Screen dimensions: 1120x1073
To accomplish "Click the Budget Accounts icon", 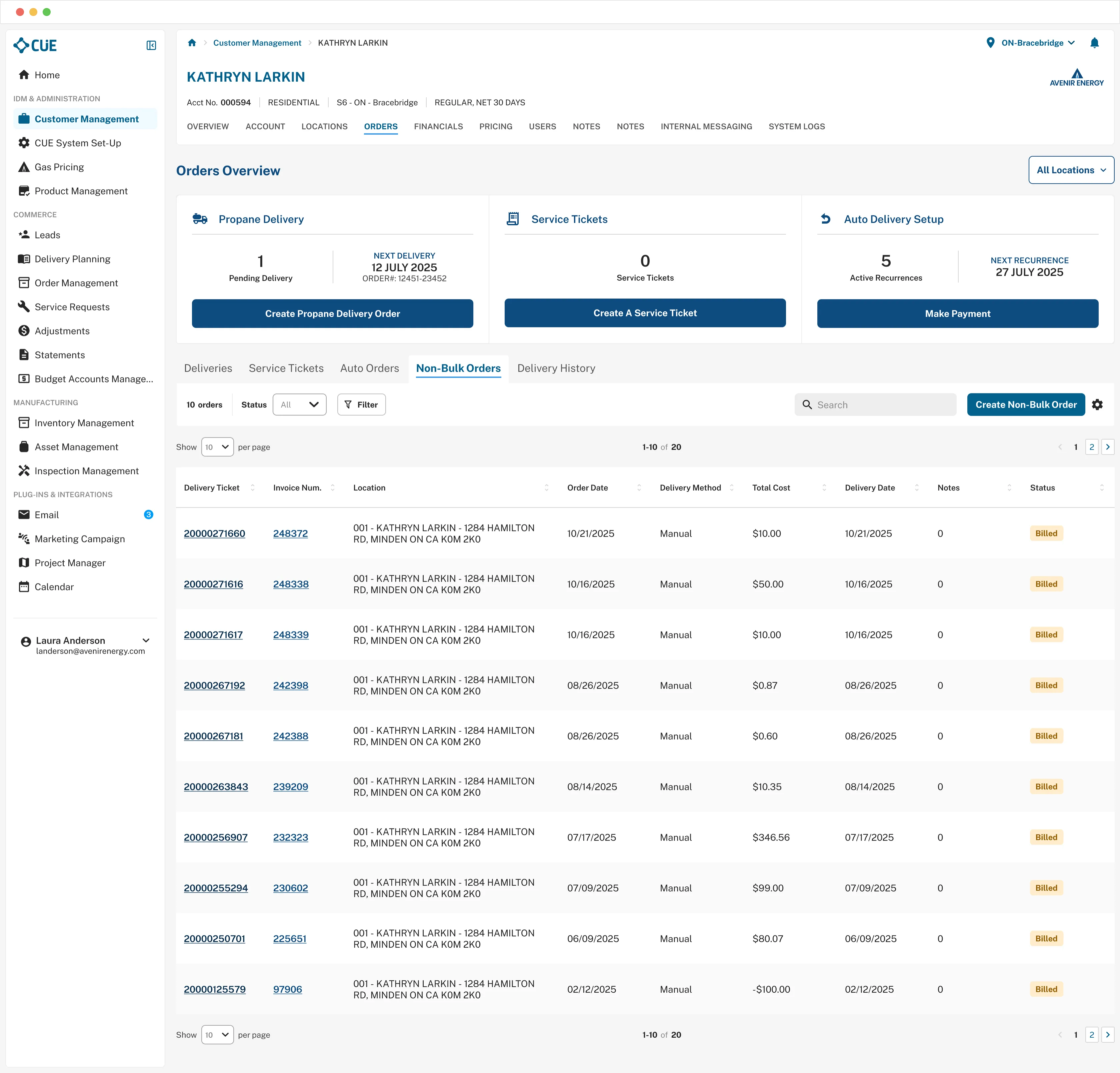I will click(x=24, y=379).
